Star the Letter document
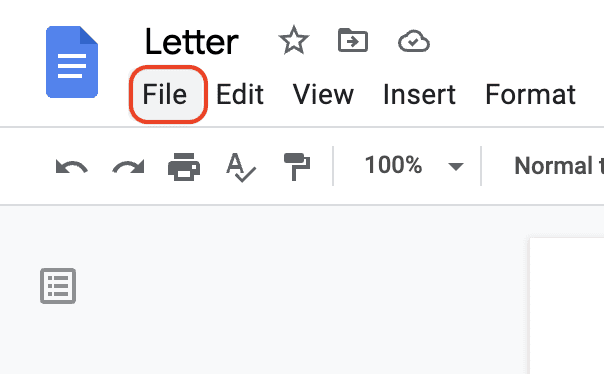 pos(294,40)
